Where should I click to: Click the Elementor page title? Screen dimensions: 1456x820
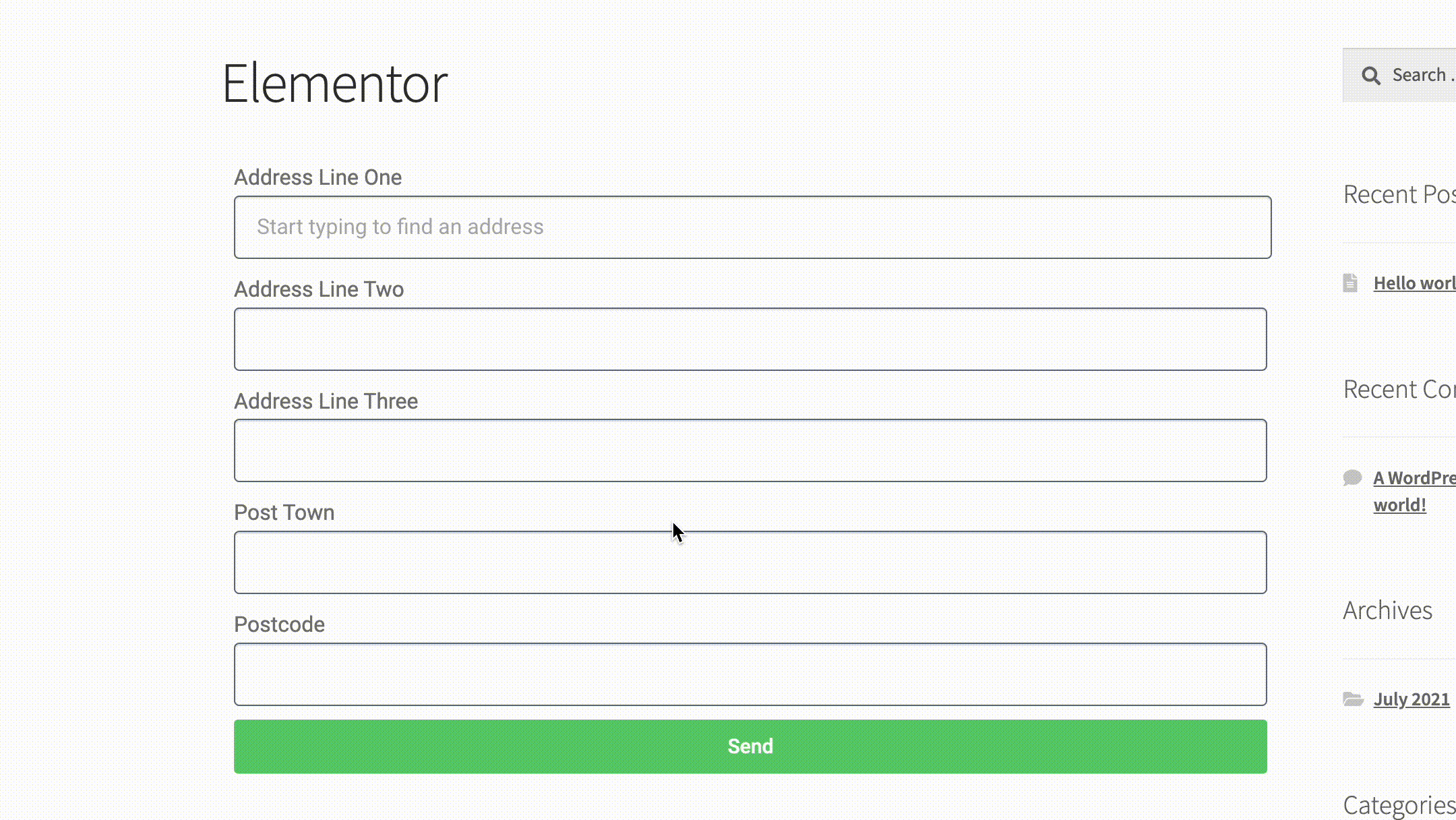(335, 84)
